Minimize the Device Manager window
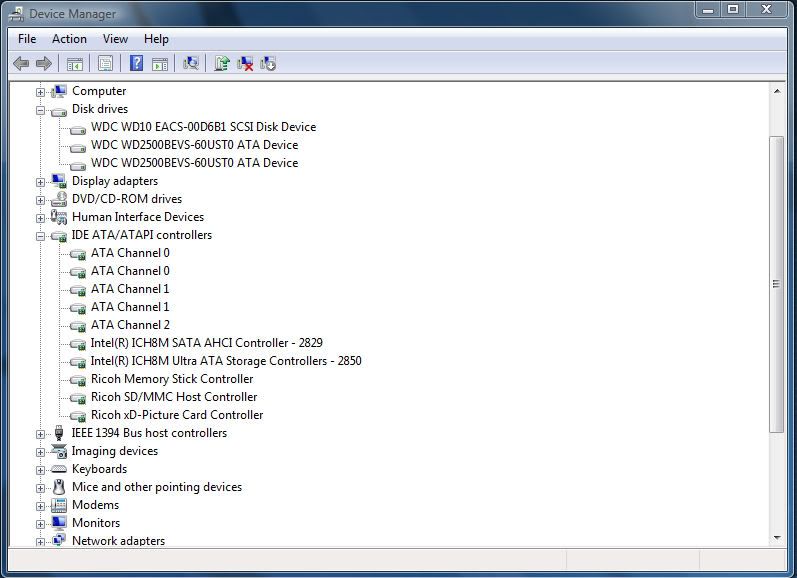The image size is (797, 578). point(708,9)
